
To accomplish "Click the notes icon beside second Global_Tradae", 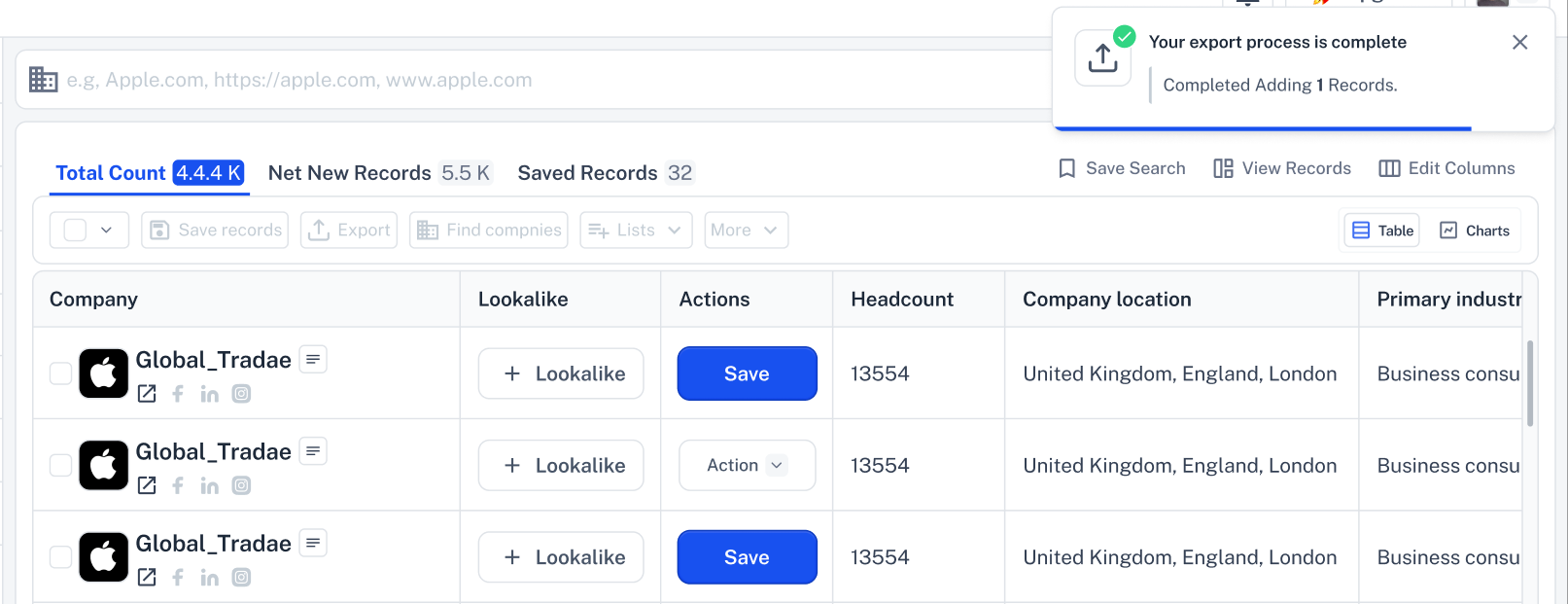I will click(x=313, y=451).
